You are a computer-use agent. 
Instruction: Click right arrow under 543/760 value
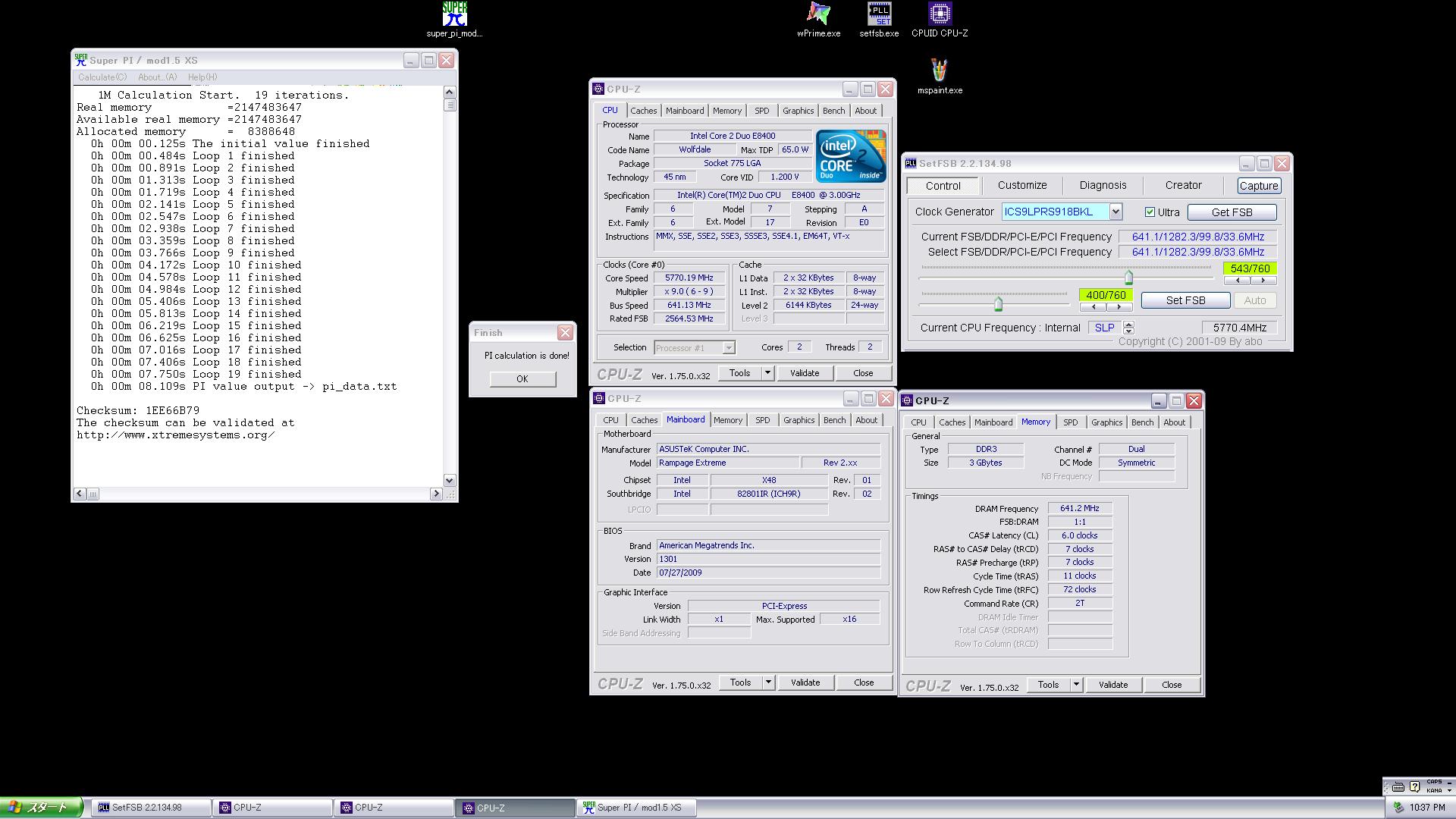click(1263, 281)
